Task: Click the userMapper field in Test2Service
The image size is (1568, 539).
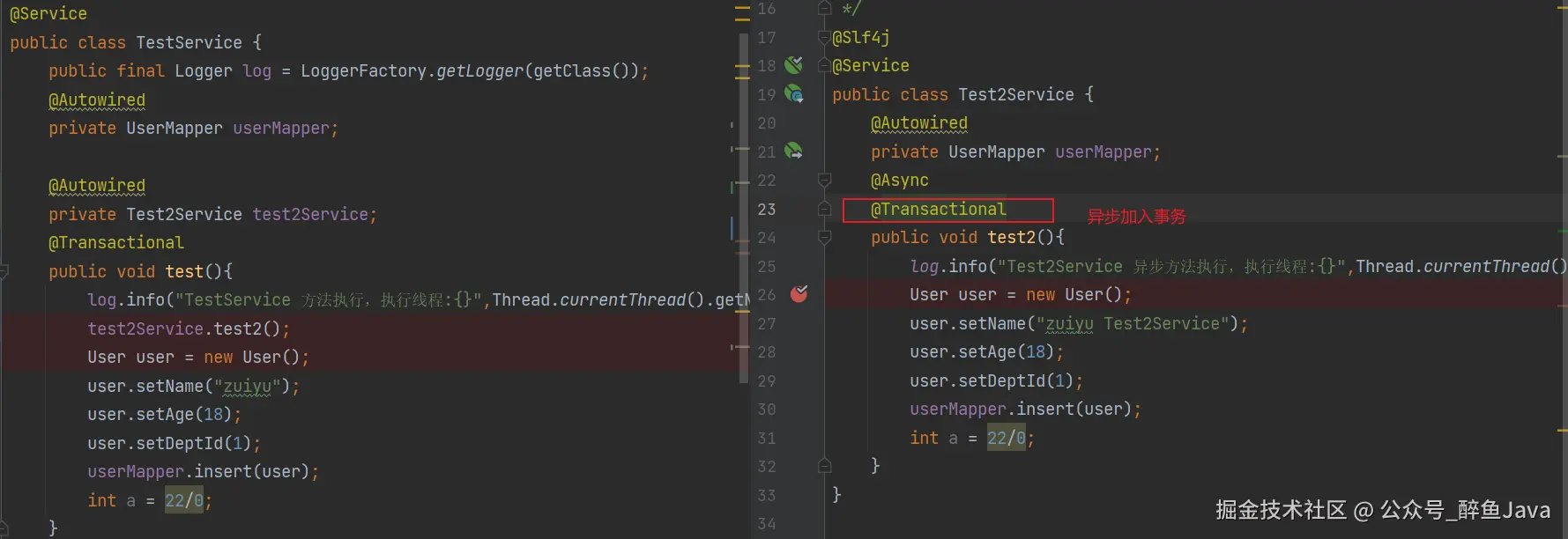Action: click(x=1104, y=151)
